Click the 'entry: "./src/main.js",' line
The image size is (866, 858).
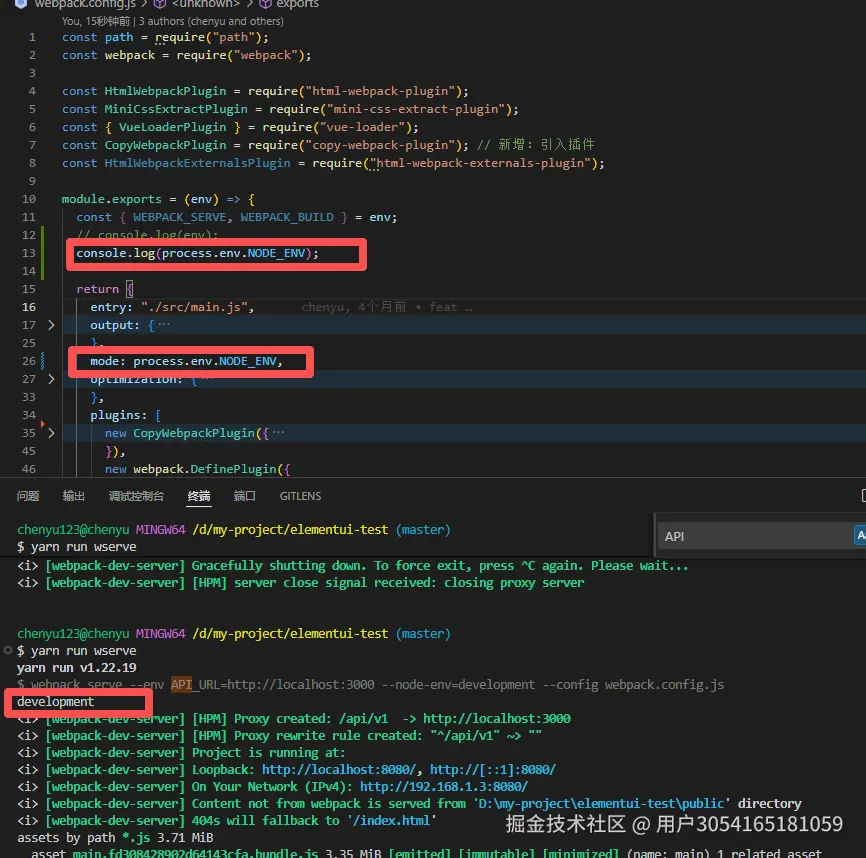pyautogui.click(x=172, y=307)
